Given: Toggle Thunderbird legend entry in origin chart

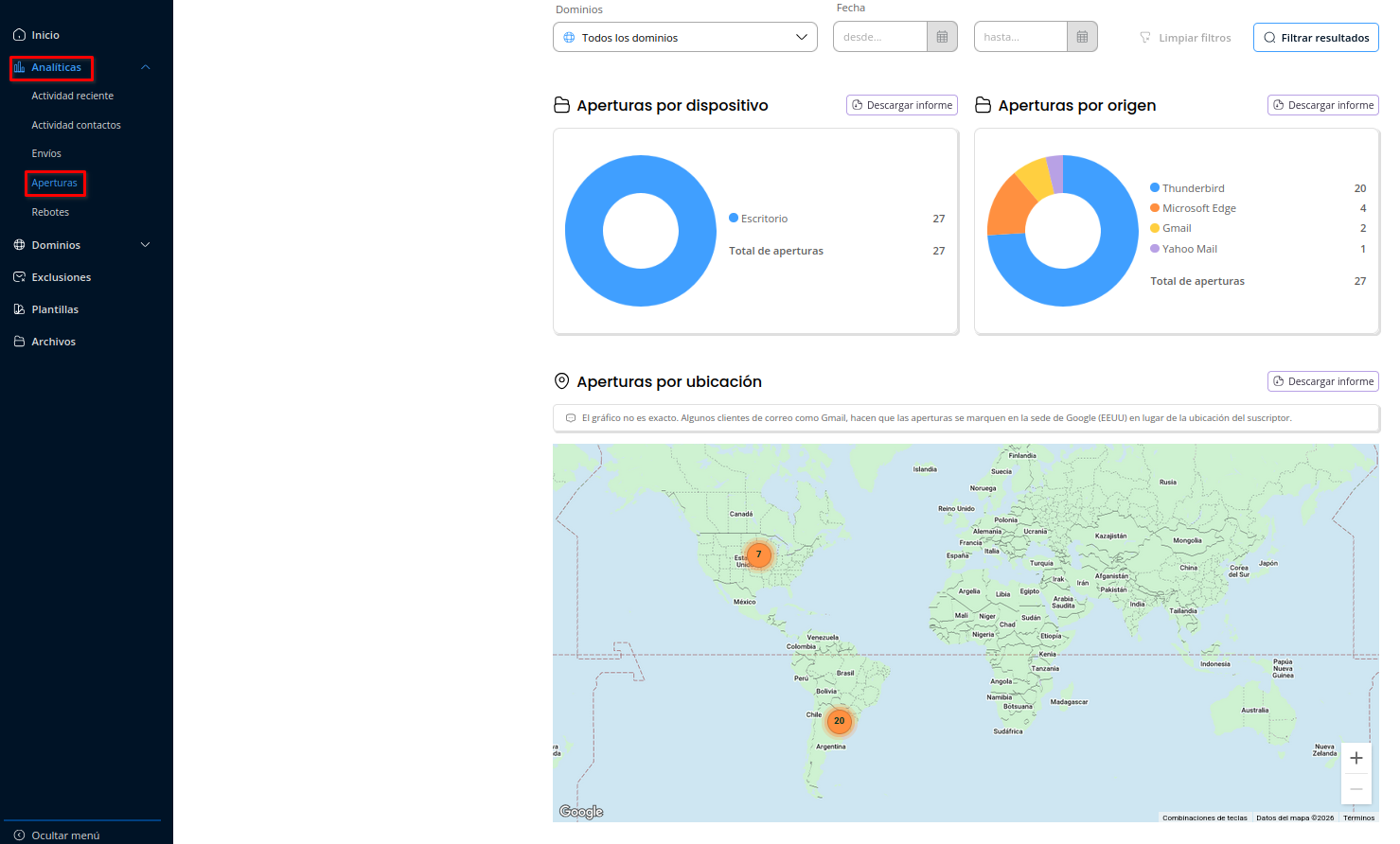Looking at the screenshot, I should [x=1193, y=188].
